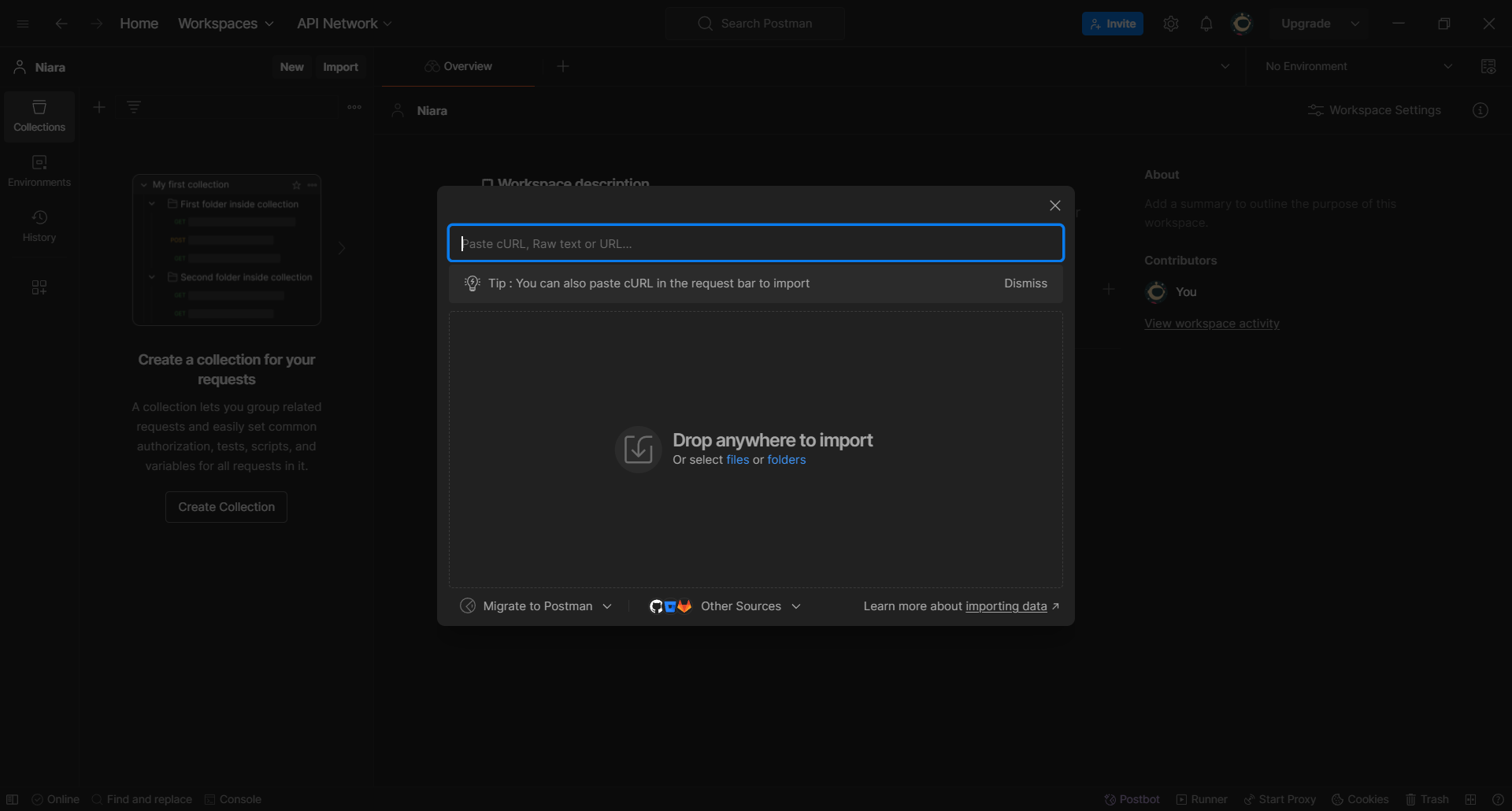Open a new tab with plus
The image size is (1512, 811).
(x=563, y=66)
